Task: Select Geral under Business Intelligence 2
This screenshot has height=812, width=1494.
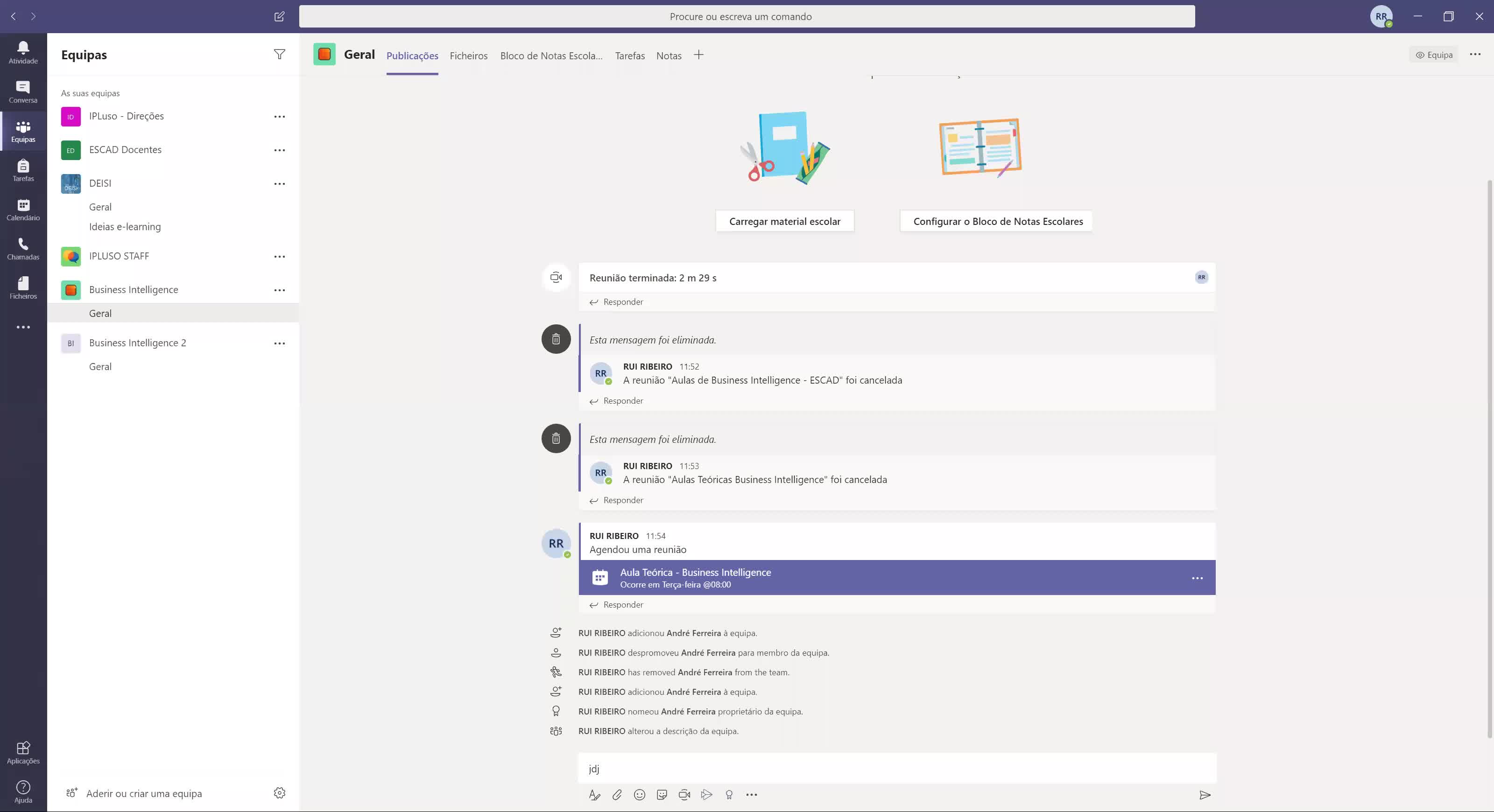Action: 100,366
